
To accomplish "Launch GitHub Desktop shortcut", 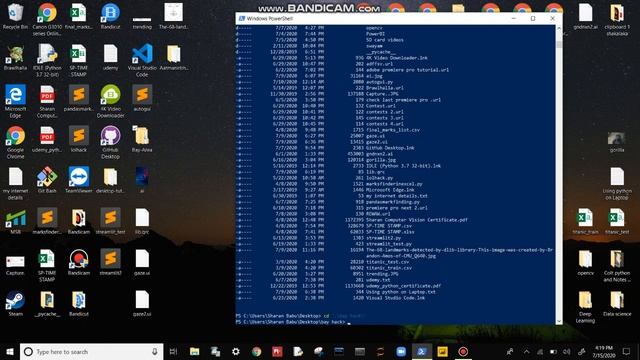I will click(x=110, y=142).
